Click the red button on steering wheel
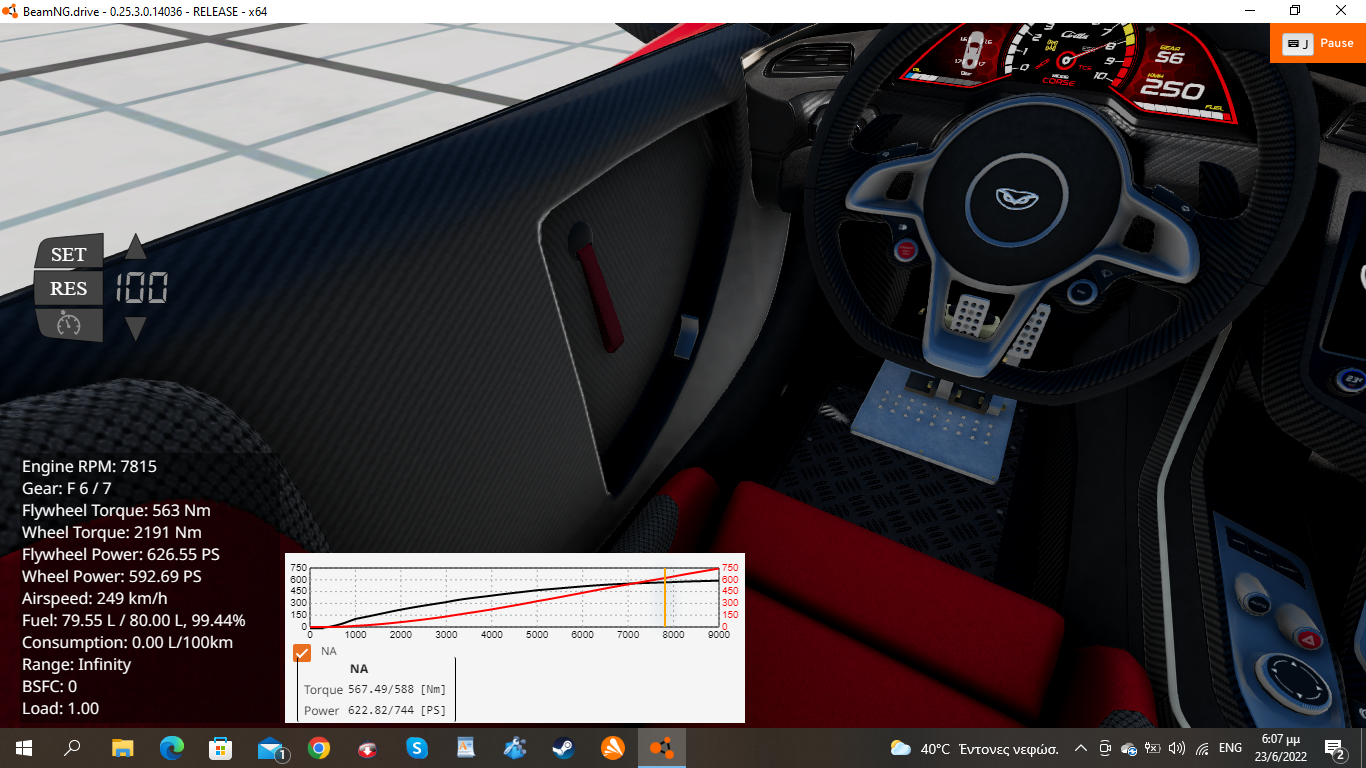Screen dimensions: 1366x768 click(906, 251)
